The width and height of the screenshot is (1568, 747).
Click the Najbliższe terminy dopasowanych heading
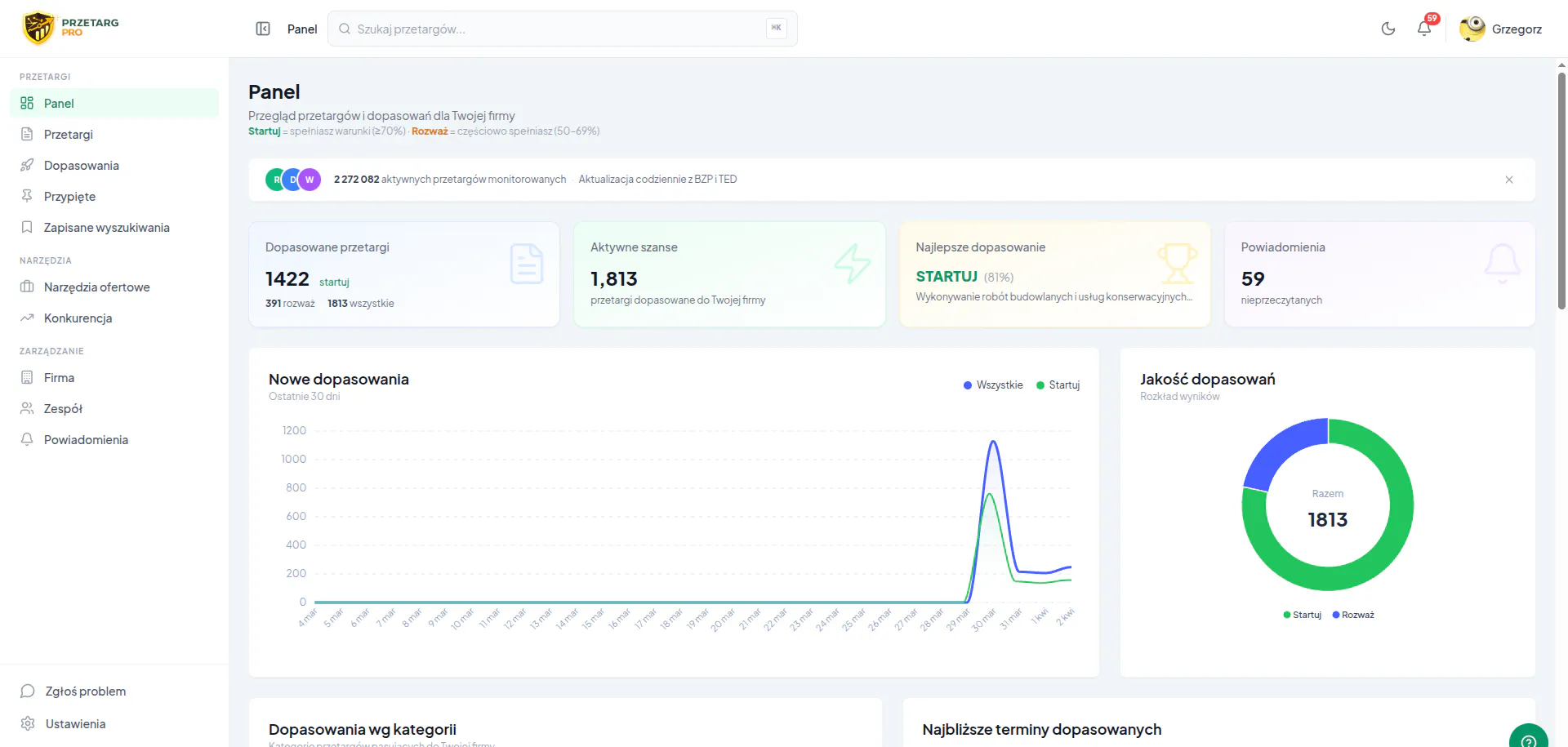[x=1042, y=729]
